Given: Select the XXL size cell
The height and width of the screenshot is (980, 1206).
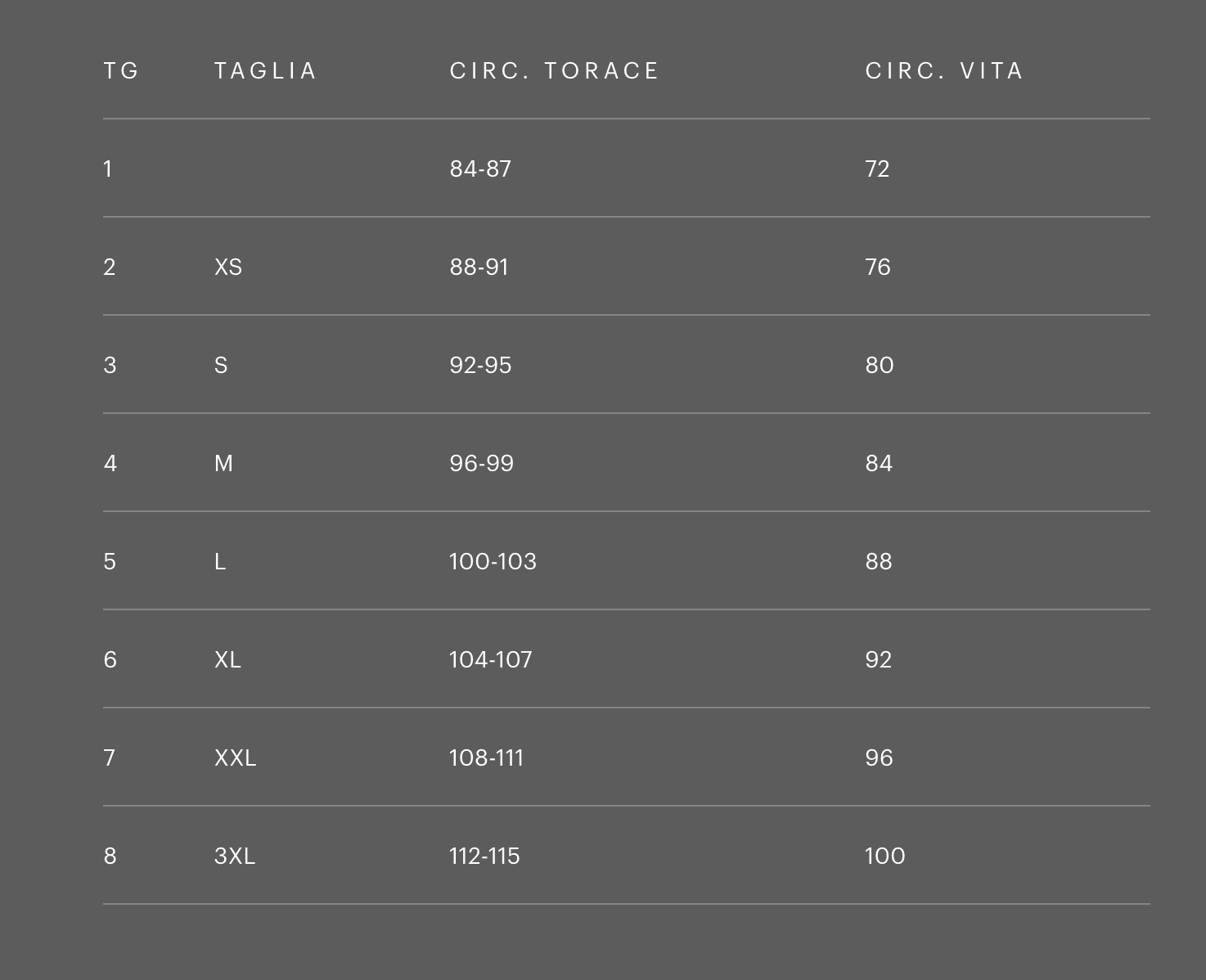Looking at the screenshot, I should point(235,758).
